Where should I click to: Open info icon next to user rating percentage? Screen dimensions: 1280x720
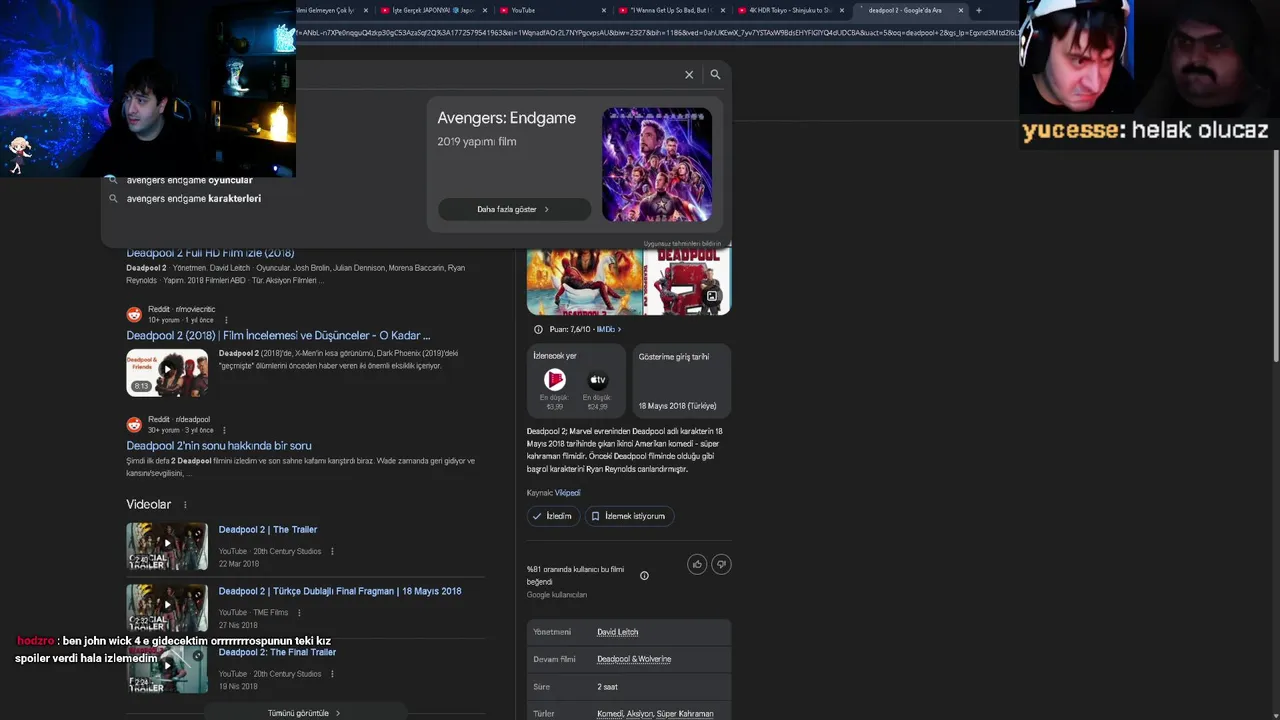(644, 575)
